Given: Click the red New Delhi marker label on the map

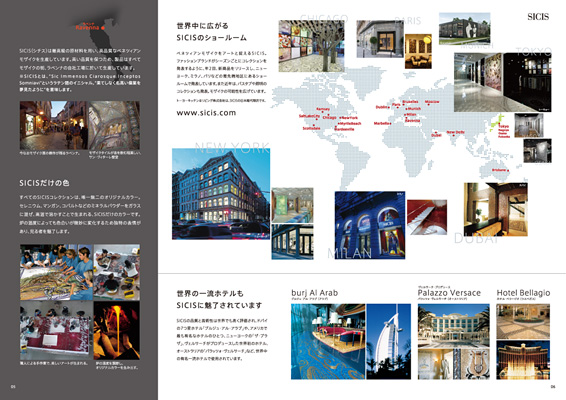Looking at the screenshot, I should pos(456,132).
